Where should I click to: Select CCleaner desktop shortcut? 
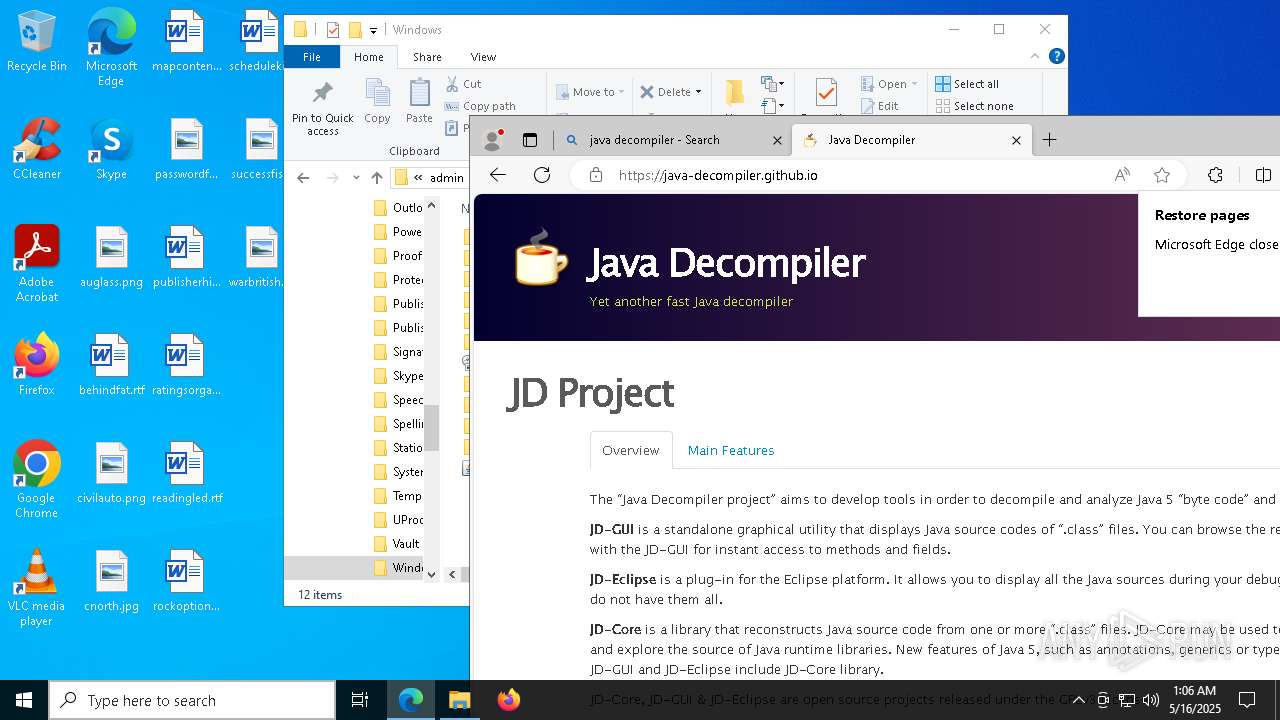(37, 150)
